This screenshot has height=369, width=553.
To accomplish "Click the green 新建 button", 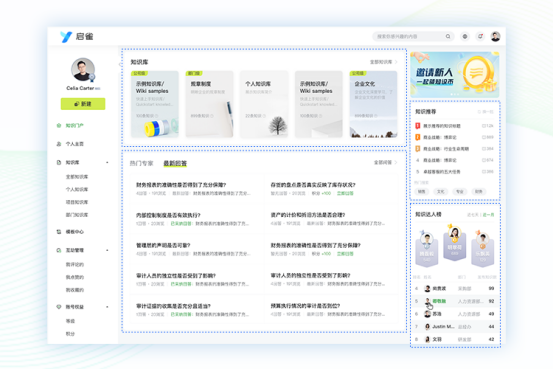I will 83,104.
